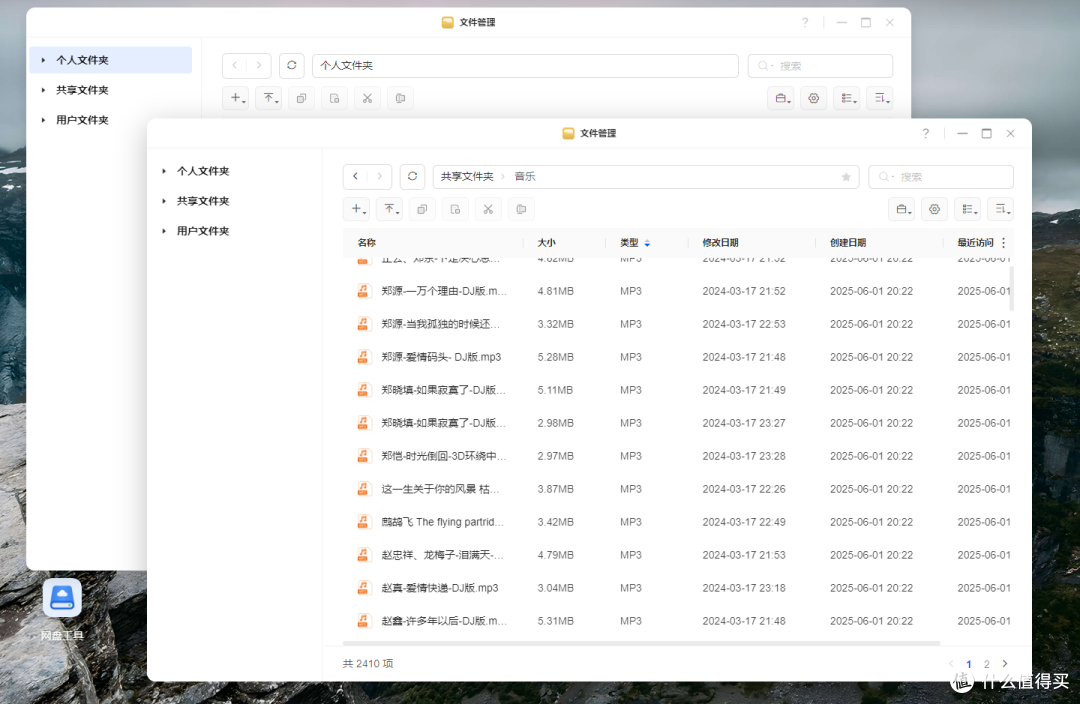Image resolution: width=1080 pixels, height=704 pixels.
Task: Open settings gear in front window toolbar
Action: tap(935, 209)
